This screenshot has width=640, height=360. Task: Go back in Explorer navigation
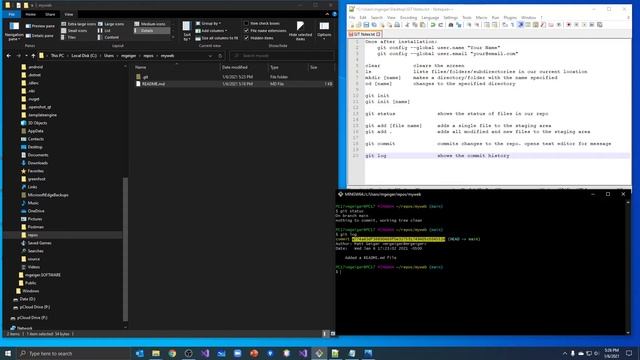9,56
